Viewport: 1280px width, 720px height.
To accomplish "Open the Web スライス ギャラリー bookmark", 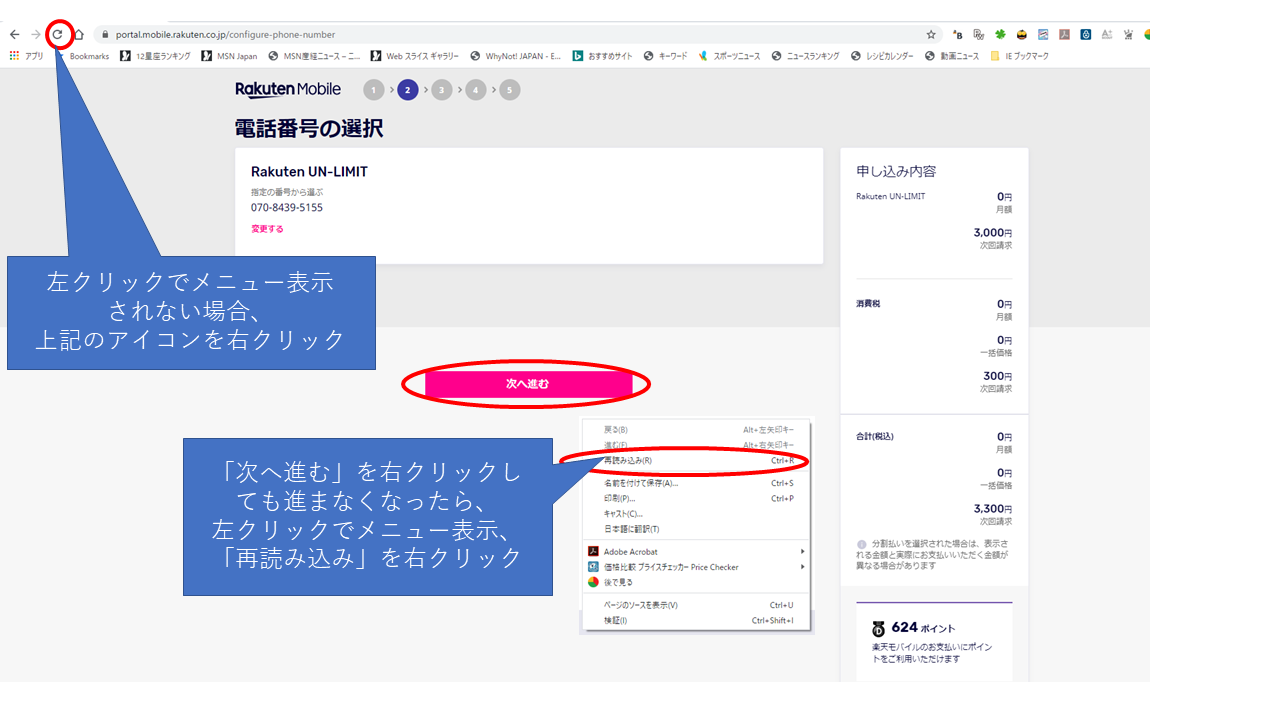I will click(415, 56).
